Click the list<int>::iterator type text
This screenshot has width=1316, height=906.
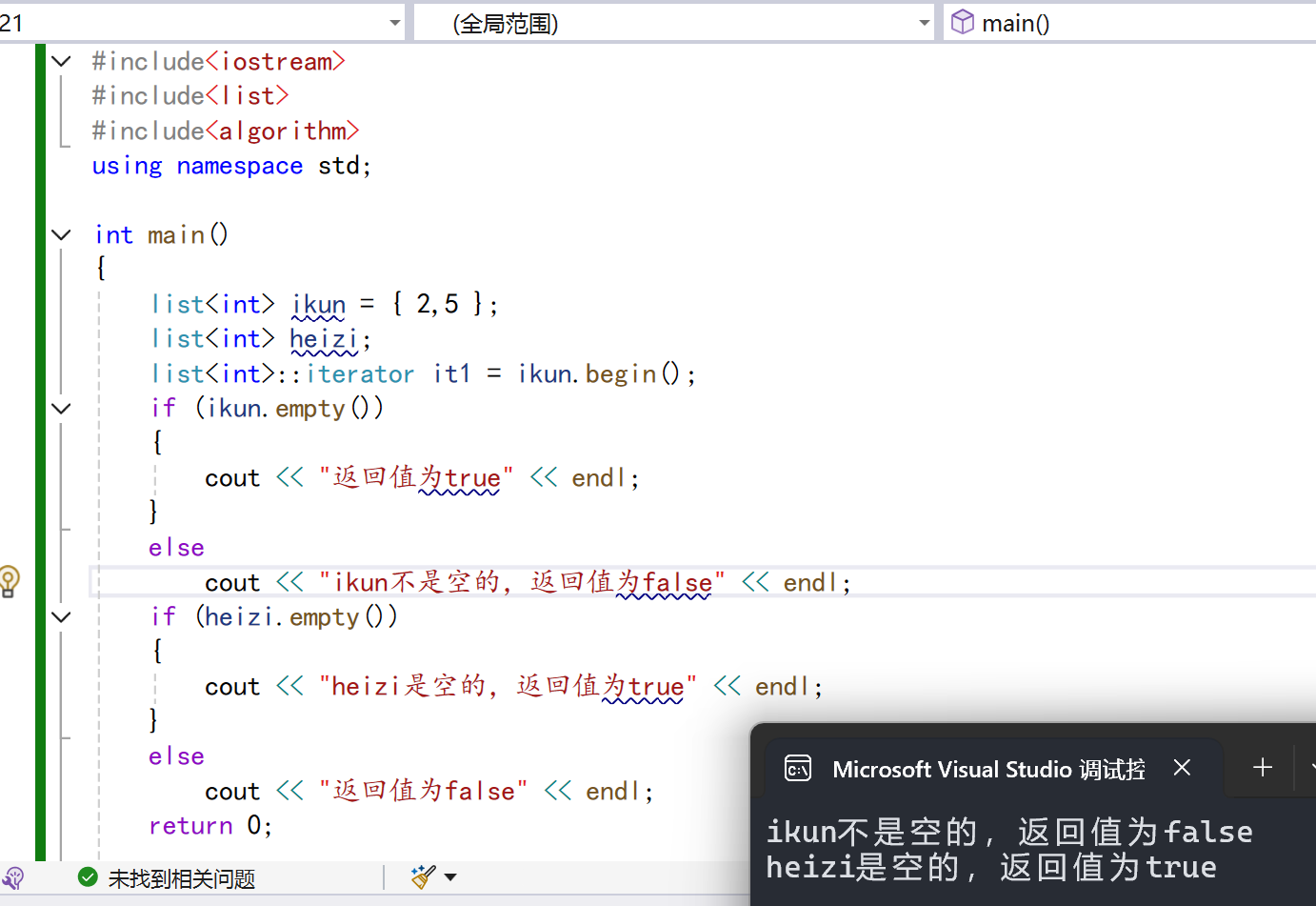click(x=283, y=374)
